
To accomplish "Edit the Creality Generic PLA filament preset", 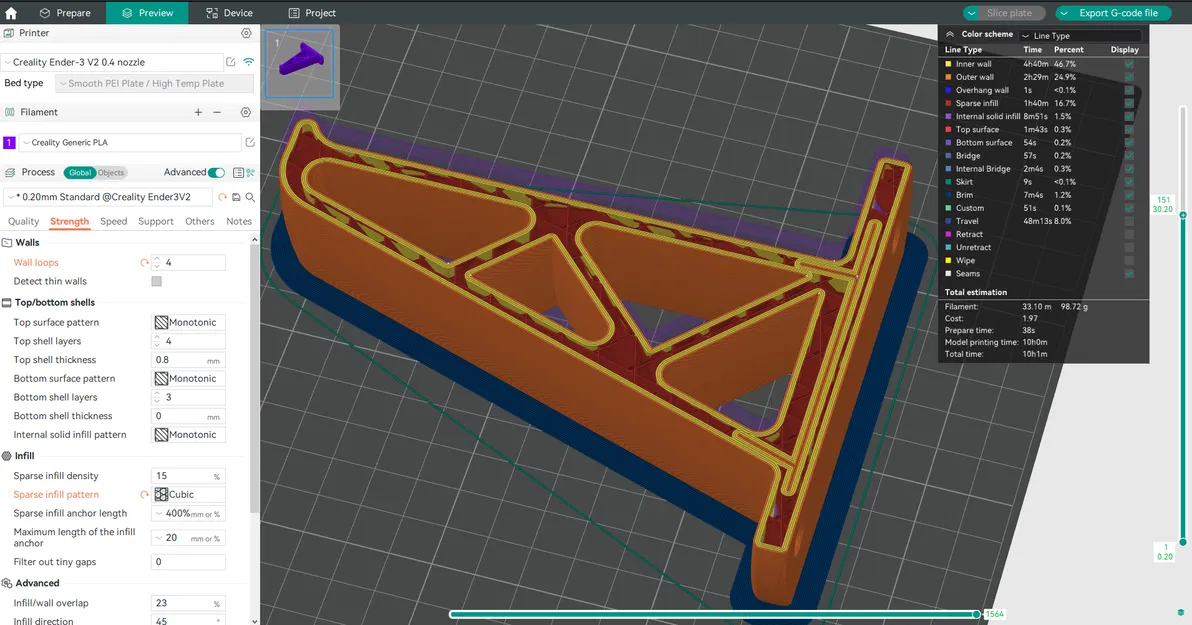I will 250,142.
